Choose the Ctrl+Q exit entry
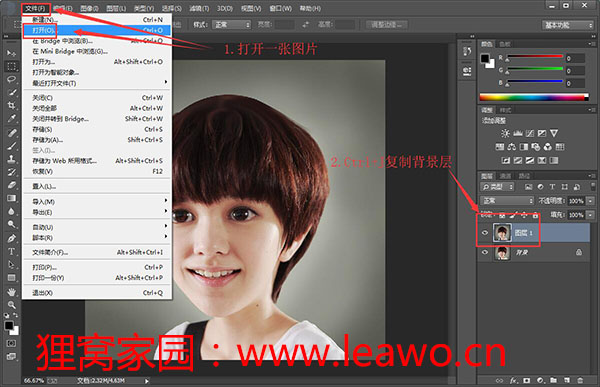The image size is (600, 387). (97, 293)
